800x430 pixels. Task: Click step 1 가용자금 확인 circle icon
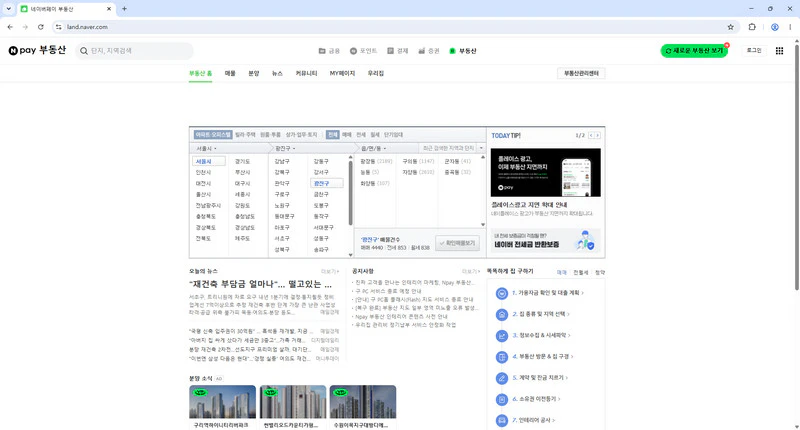tap(502, 293)
